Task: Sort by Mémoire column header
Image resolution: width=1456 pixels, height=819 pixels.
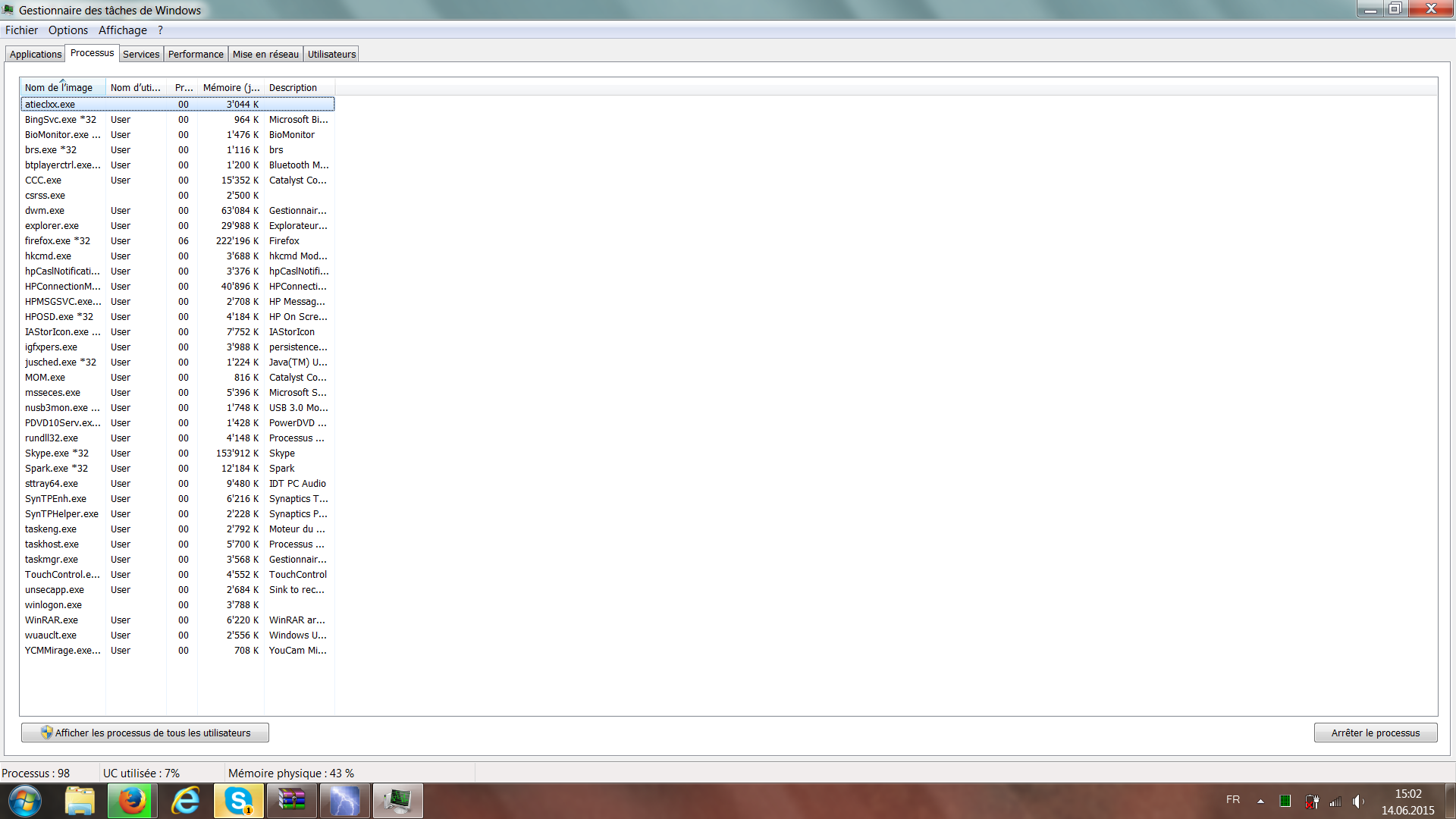Action: 231,87
